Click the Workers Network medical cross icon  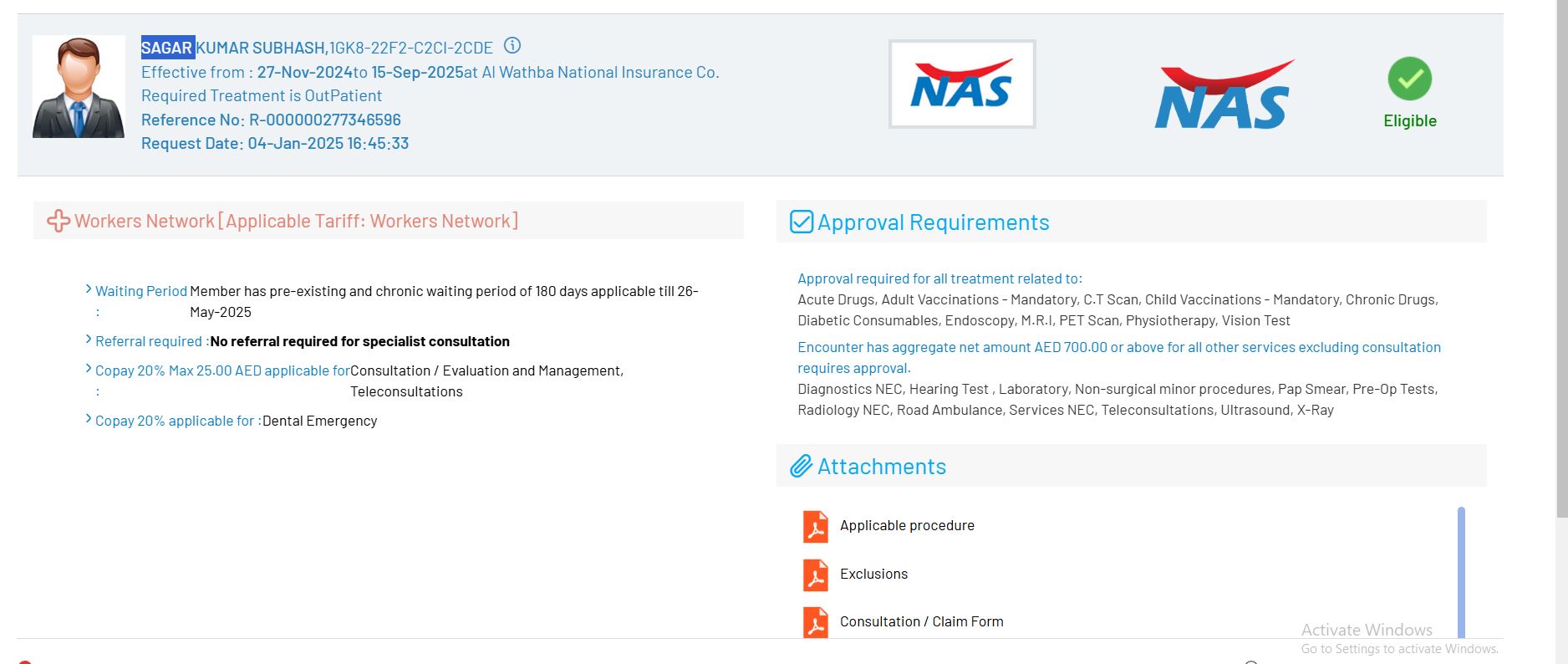click(x=59, y=221)
